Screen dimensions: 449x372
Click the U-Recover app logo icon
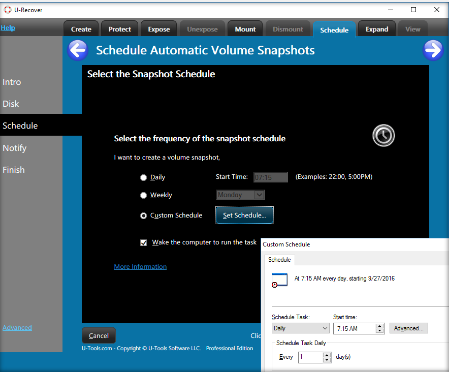[7, 10]
